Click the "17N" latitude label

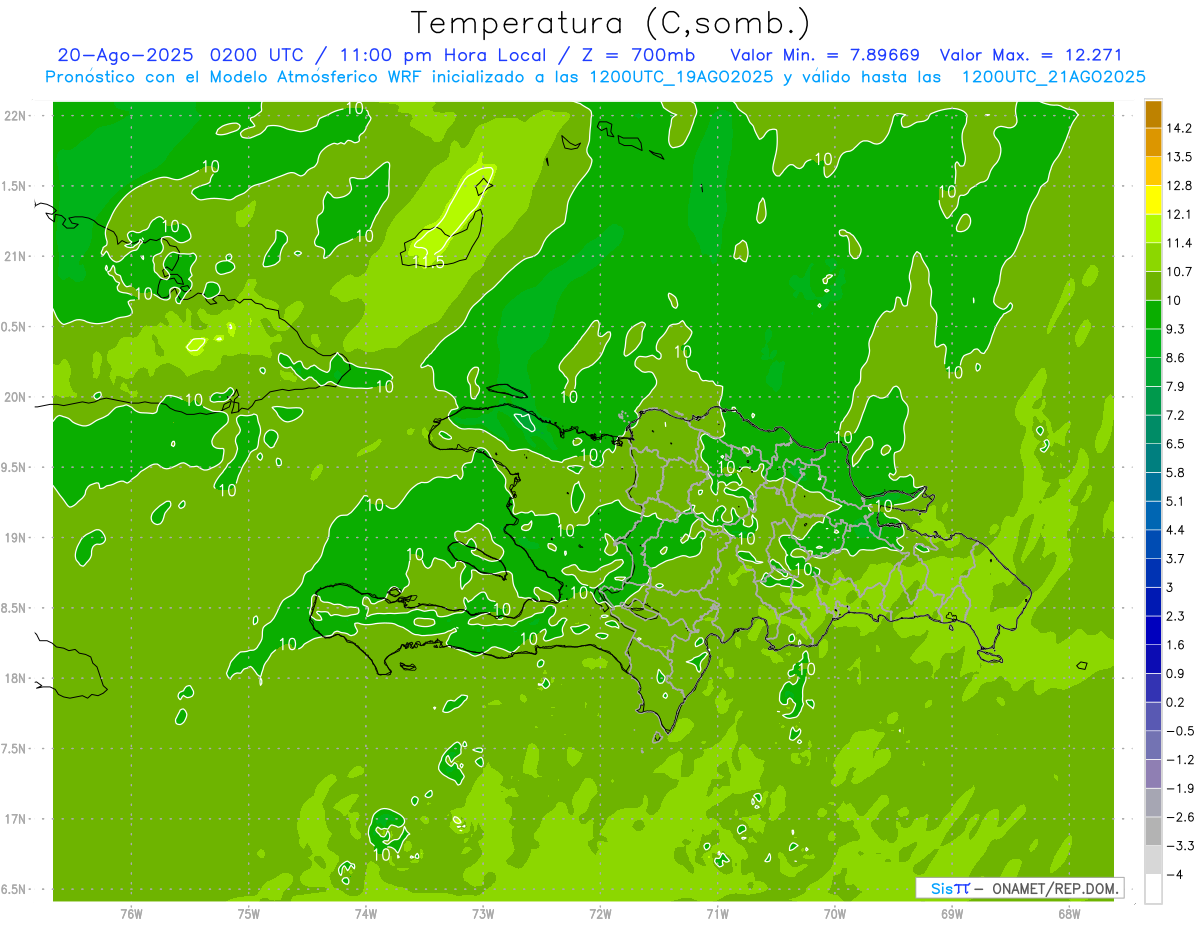pos(16,819)
